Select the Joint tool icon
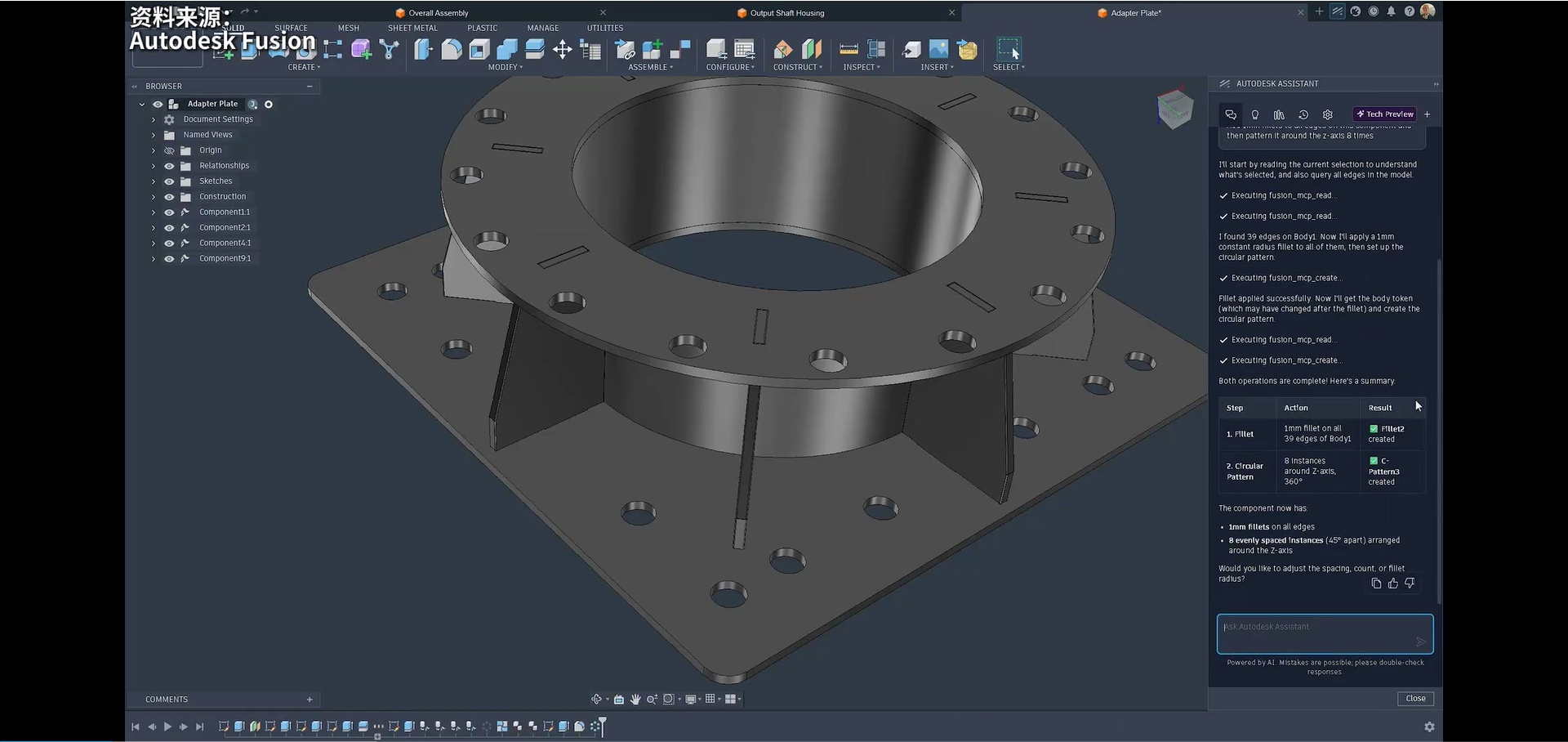 [680, 50]
